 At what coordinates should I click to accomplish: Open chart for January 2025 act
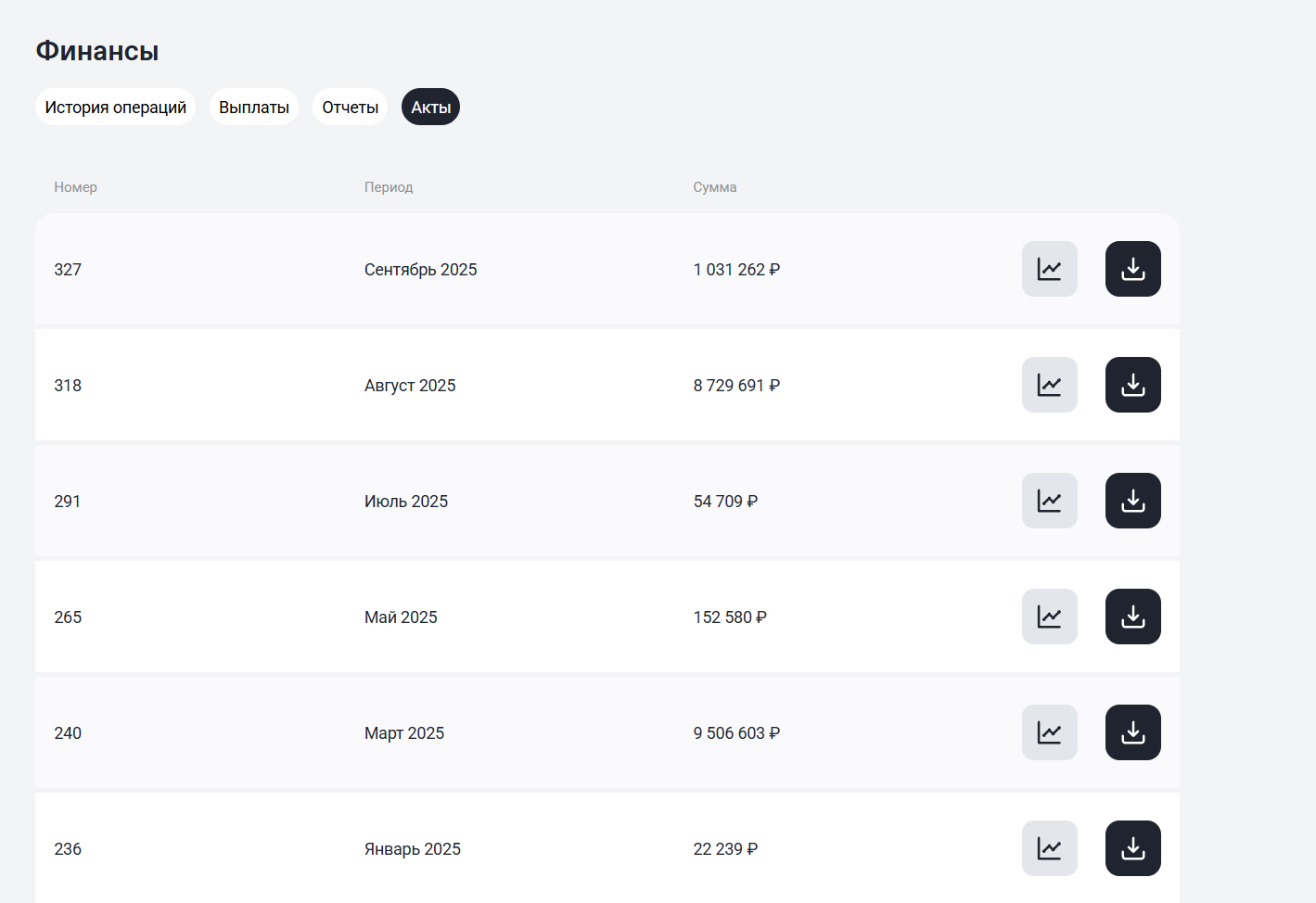[1049, 848]
